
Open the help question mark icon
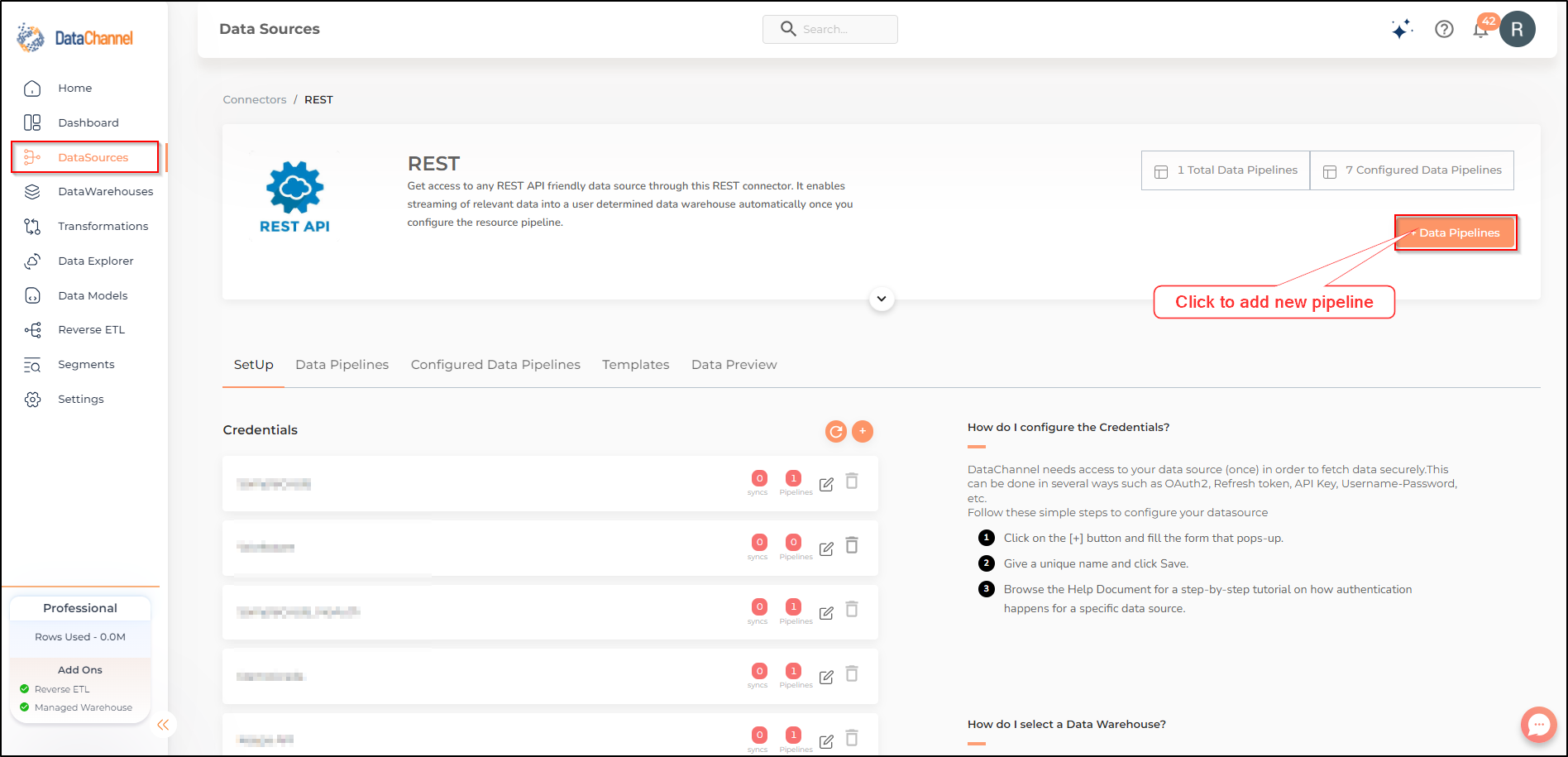pyautogui.click(x=1444, y=29)
